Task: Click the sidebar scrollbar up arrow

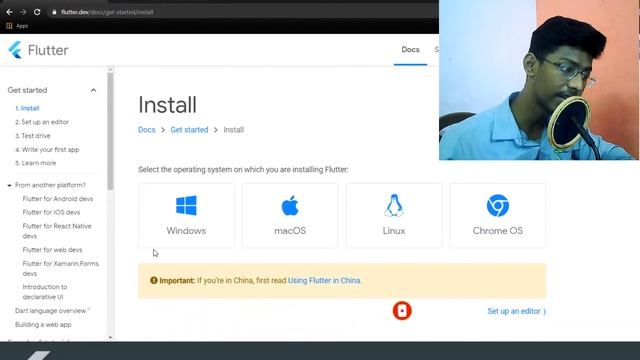Action: click(x=110, y=70)
